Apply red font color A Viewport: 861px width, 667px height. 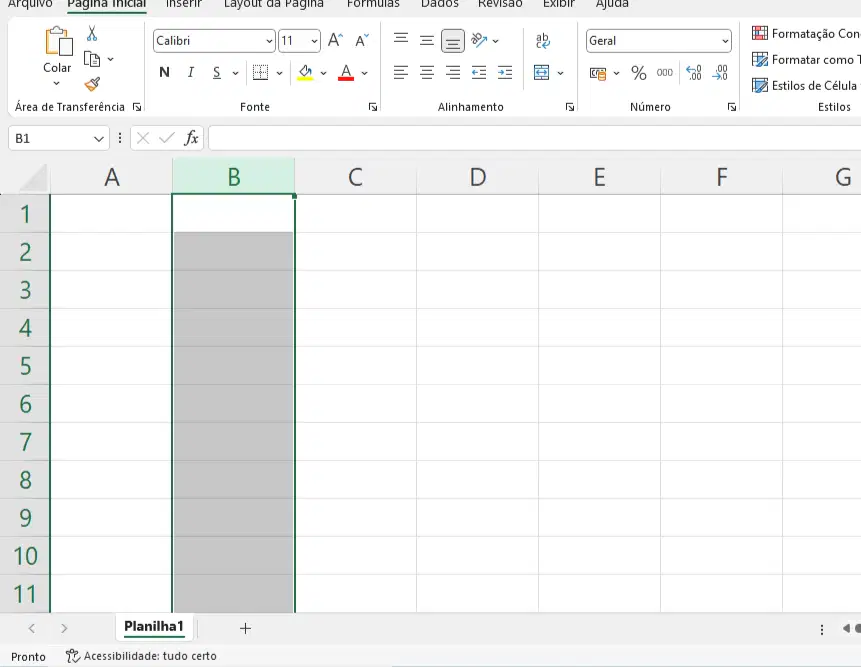(346, 72)
